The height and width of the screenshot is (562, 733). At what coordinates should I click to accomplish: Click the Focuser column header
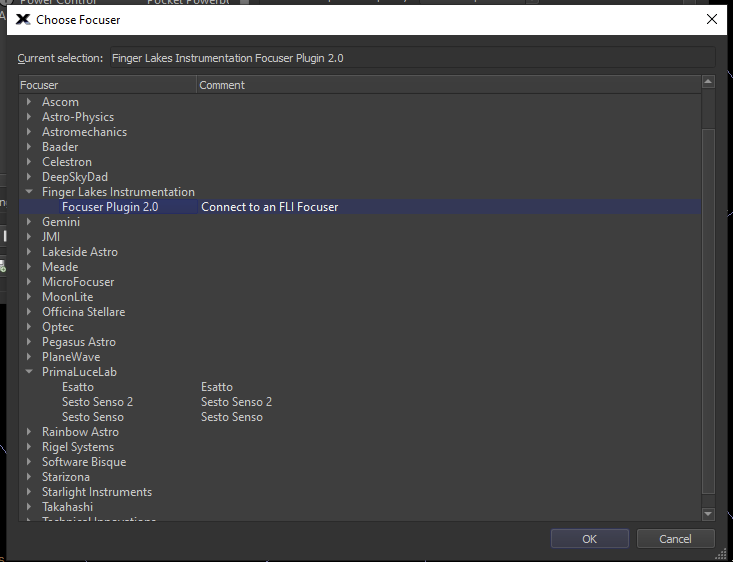point(108,85)
